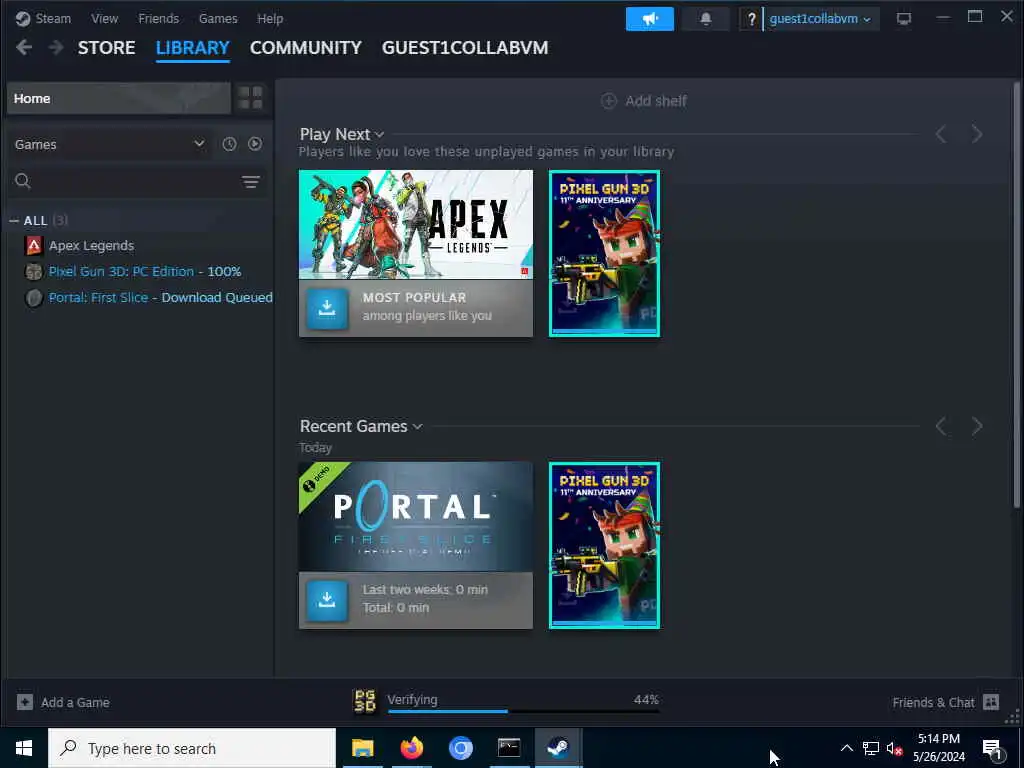Viewport: 1024px width, 768px height.
Task: Open Portal First Slice cover art
Action: click(415, 517)
